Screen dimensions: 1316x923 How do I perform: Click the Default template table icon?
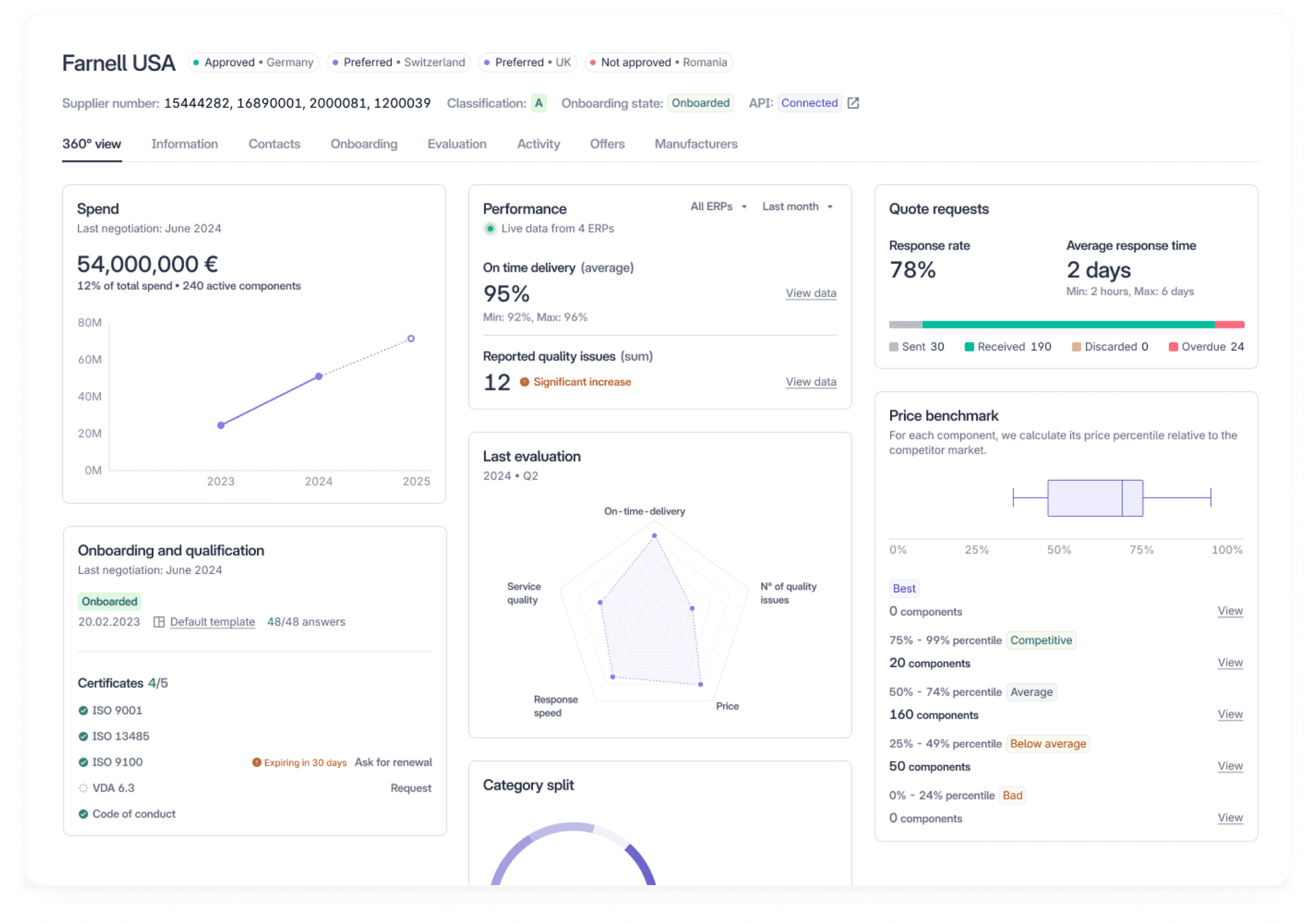[159, 622]
